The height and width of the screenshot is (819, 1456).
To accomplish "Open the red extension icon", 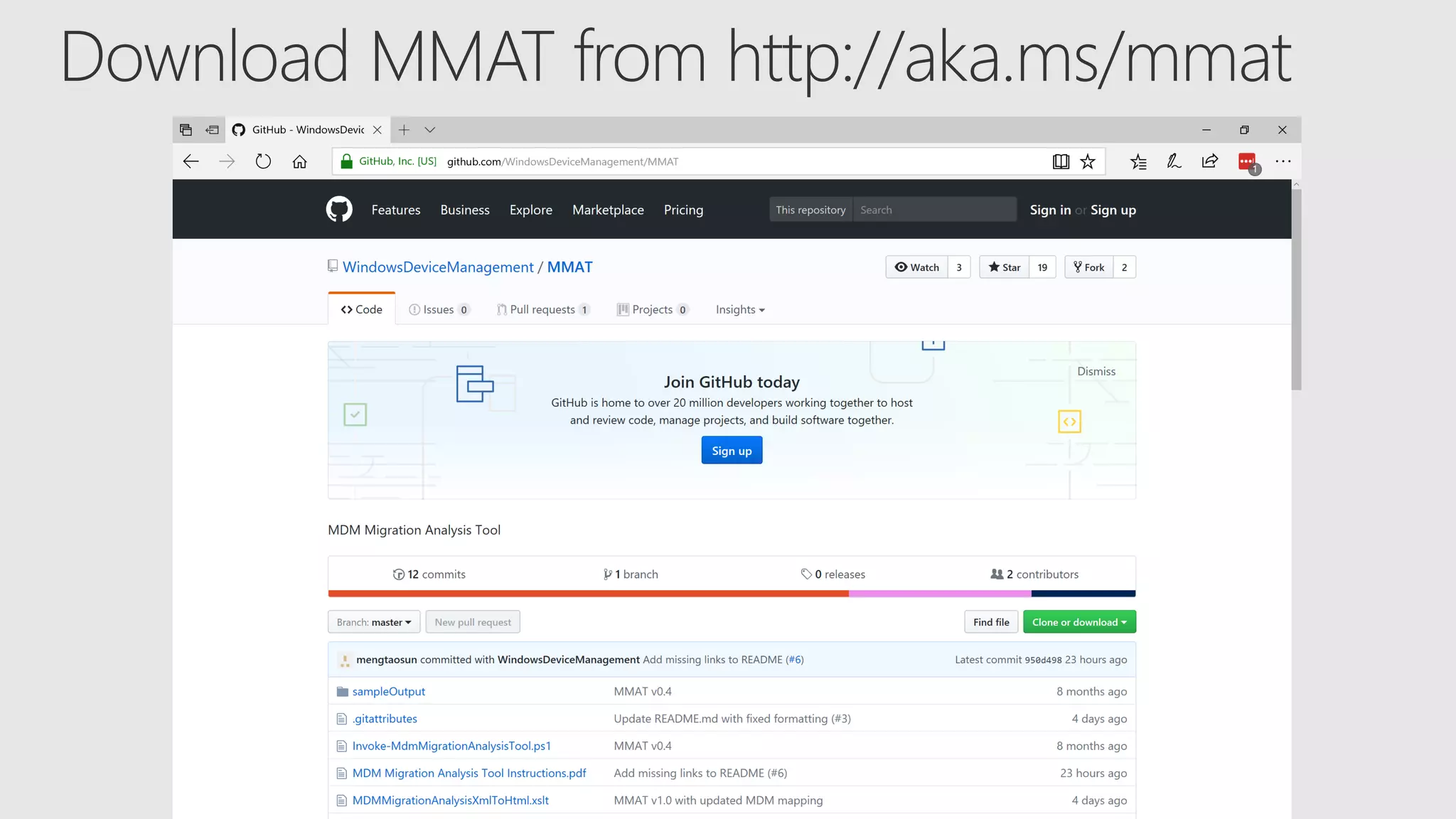I will (1247, 161).
